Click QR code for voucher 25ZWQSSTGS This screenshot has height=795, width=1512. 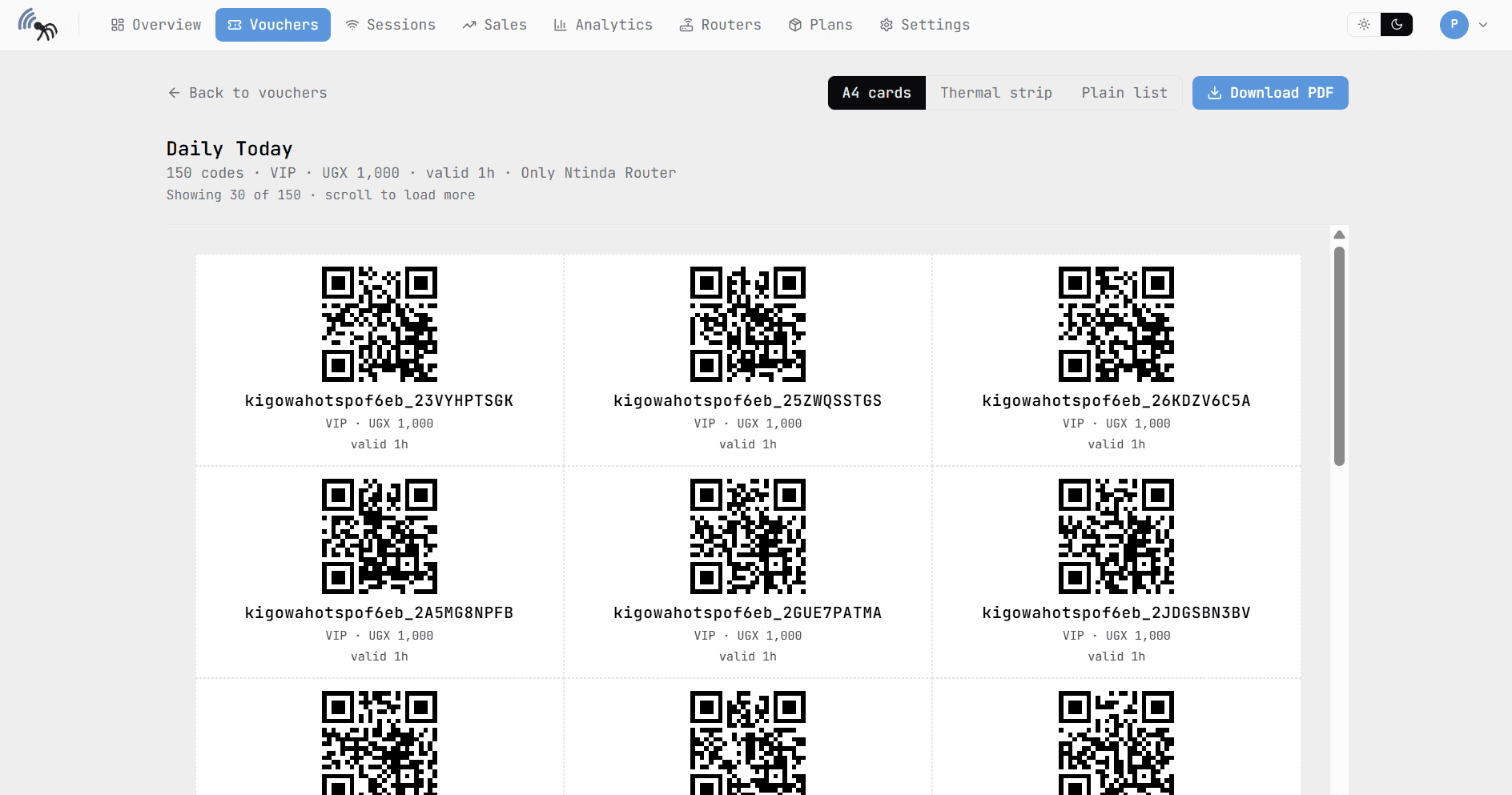pos(748,324)
